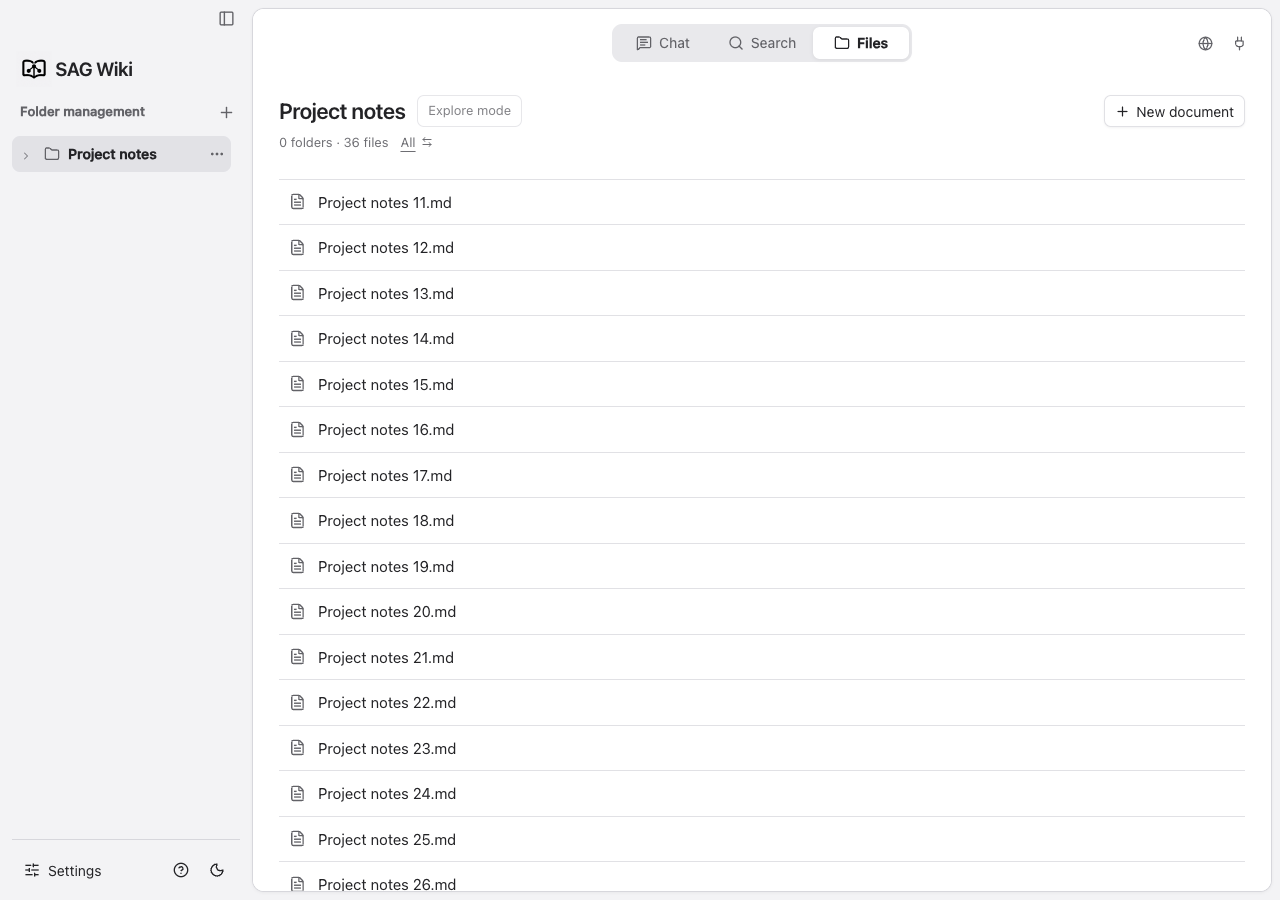Expand the Project notes folder chevron

26,155
